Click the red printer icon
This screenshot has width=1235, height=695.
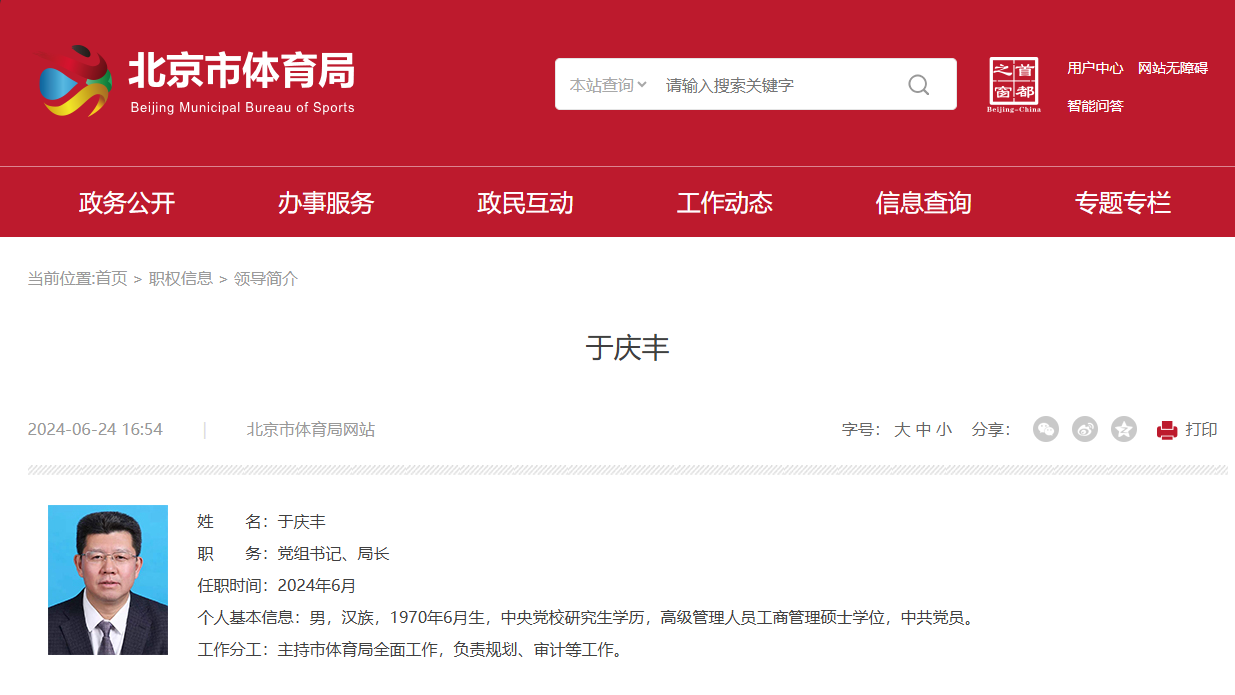click(x=1167, y=430)
